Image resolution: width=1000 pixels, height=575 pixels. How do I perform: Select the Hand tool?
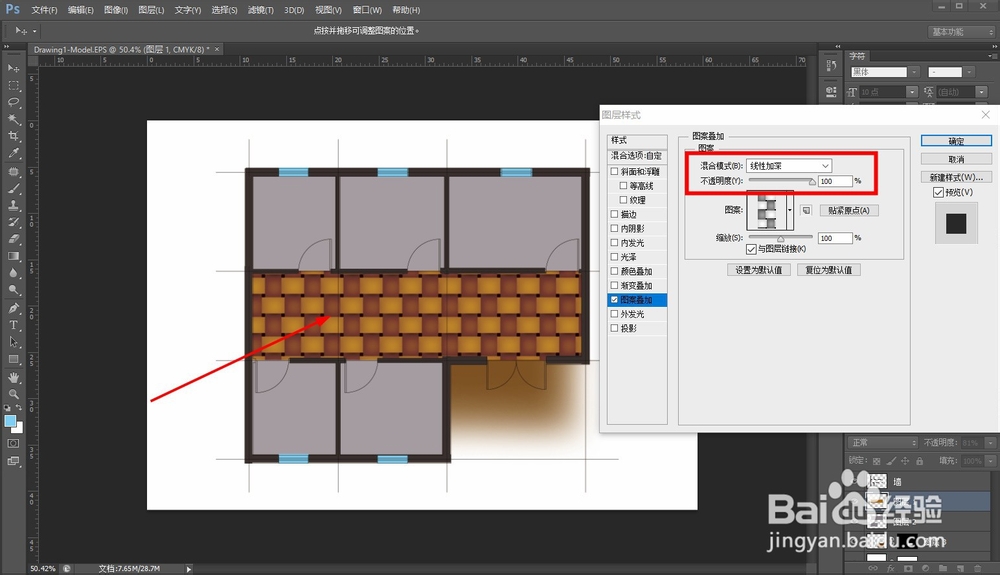13,377
